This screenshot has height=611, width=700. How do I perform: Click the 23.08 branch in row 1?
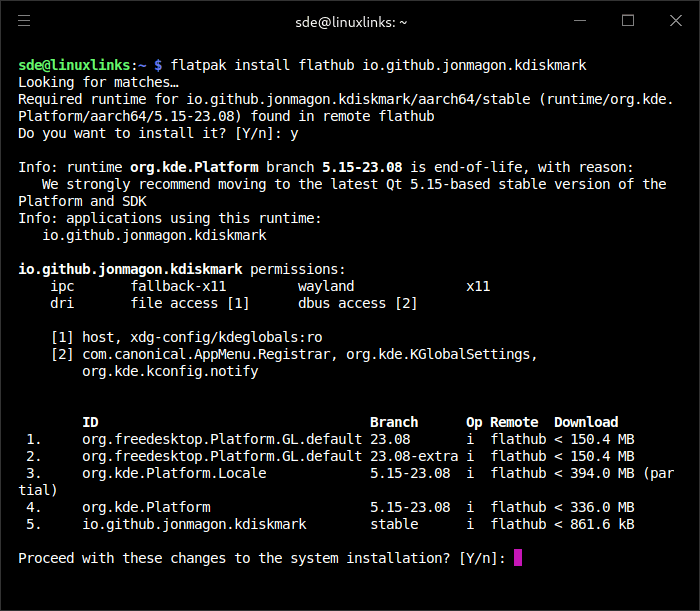(x=390, y=439)
